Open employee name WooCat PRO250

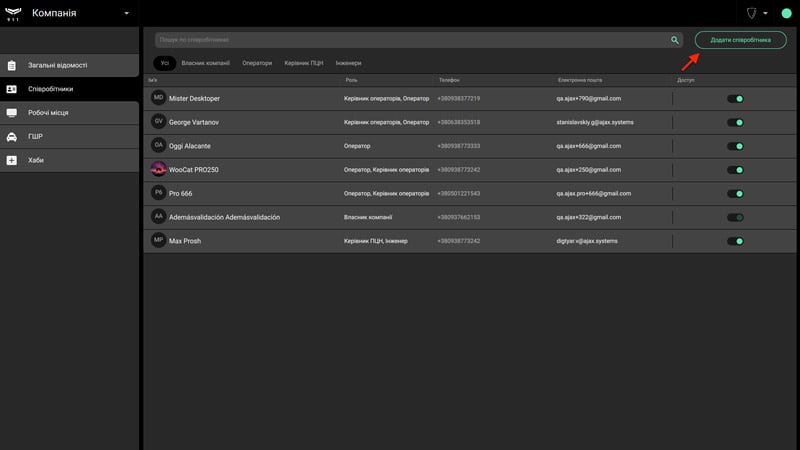click(194, 170)
